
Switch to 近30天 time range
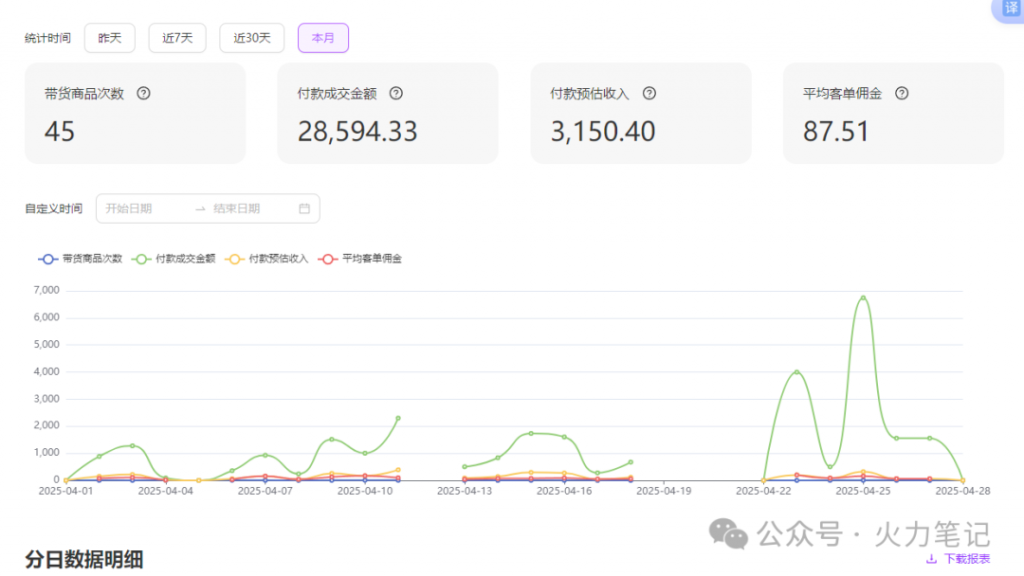251,38
